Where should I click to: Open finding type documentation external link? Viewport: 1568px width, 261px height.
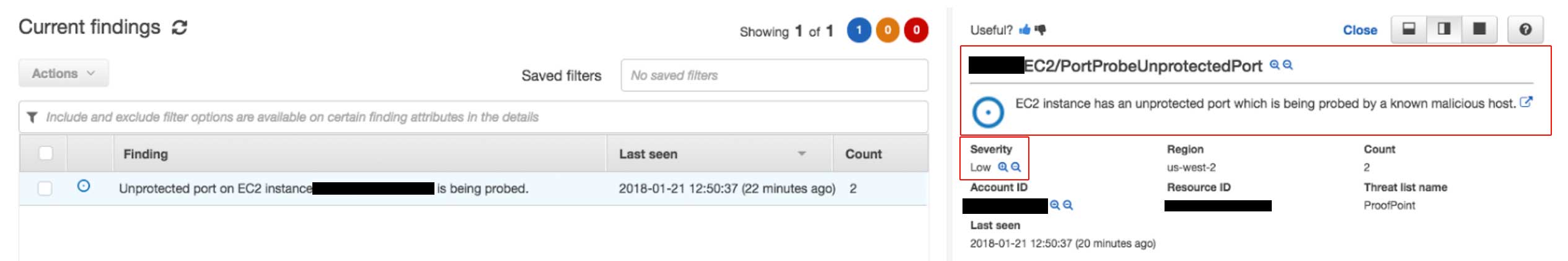click(x=1526, y=102)
